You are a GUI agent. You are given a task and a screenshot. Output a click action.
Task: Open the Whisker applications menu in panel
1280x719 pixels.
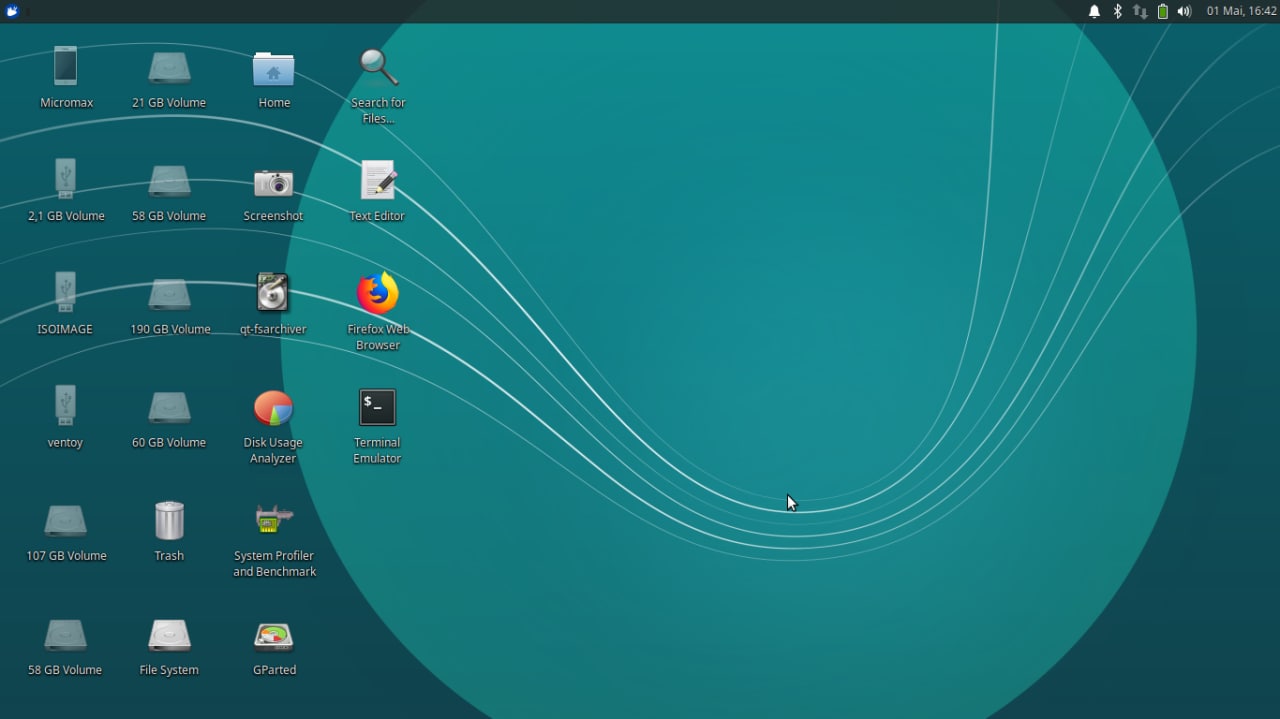tap(11, 11)
